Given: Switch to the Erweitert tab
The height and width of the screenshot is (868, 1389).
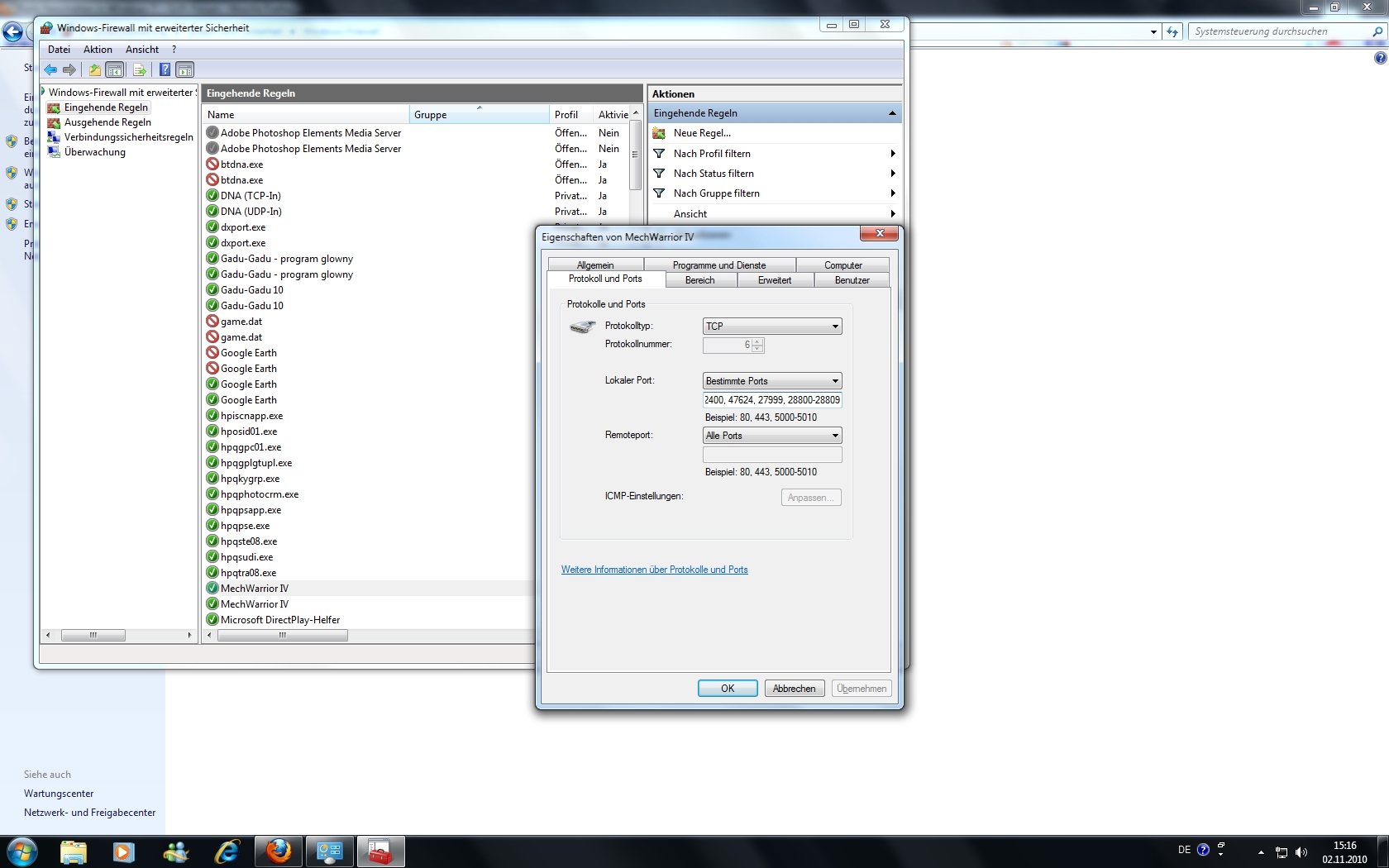Looking at the screenshot, I should click(775, 280).
